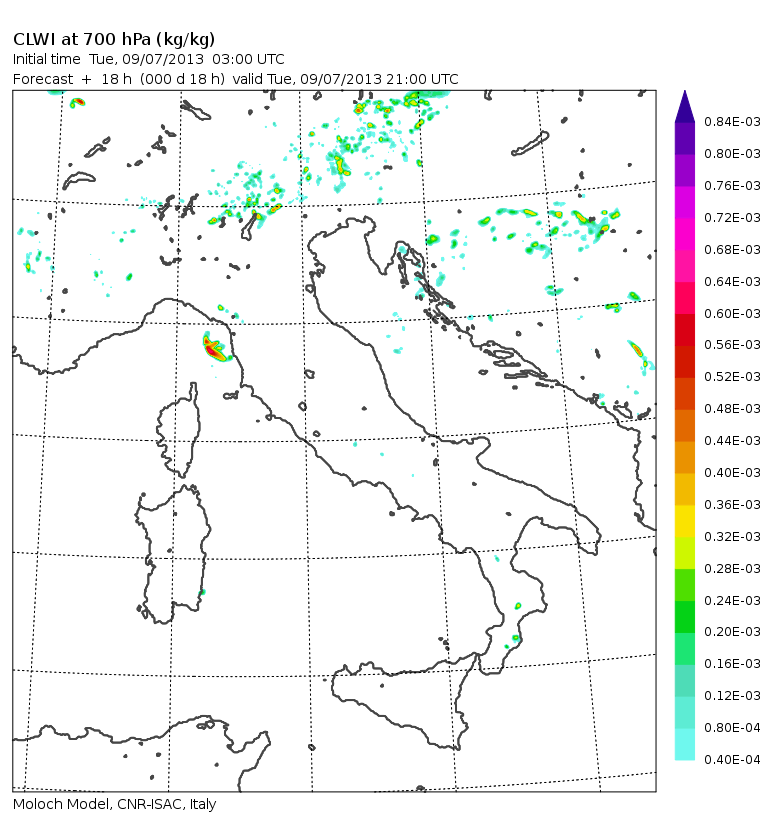Click the 0.72E-03 colorbar label
This screenshot has width=760, height=828.
732,218
